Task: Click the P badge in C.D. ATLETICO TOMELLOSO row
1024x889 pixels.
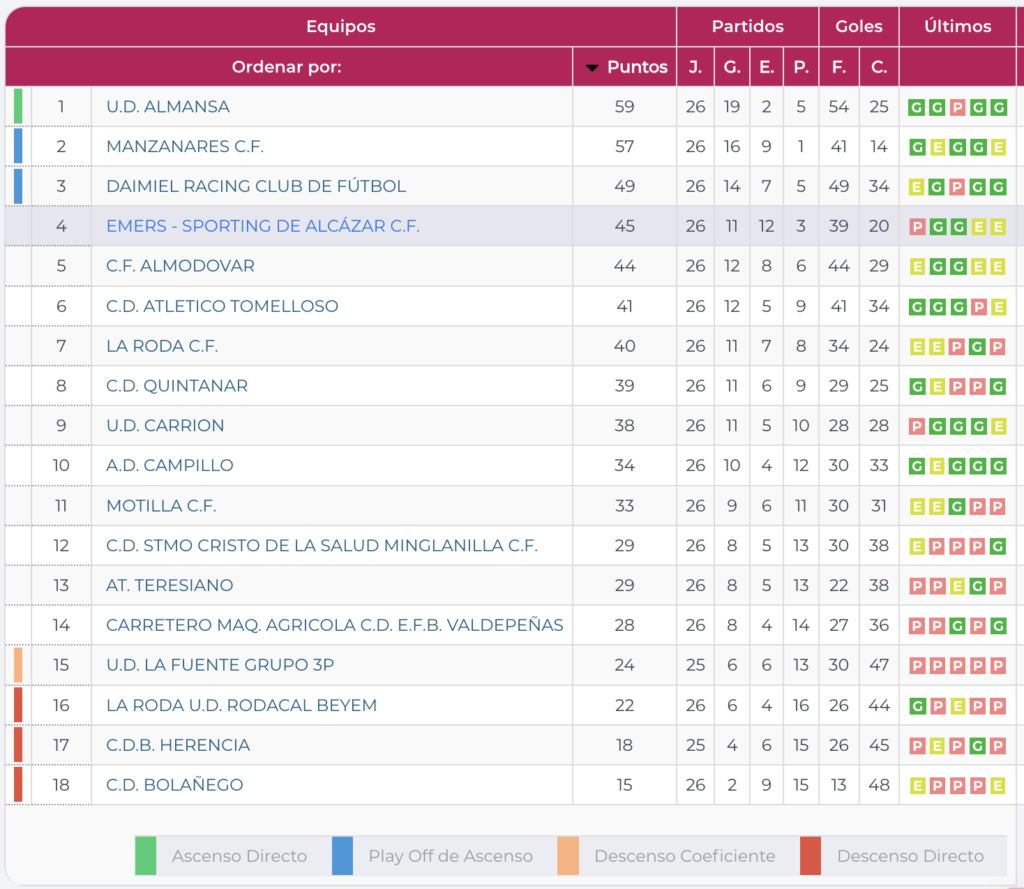Action: [977, 307]
